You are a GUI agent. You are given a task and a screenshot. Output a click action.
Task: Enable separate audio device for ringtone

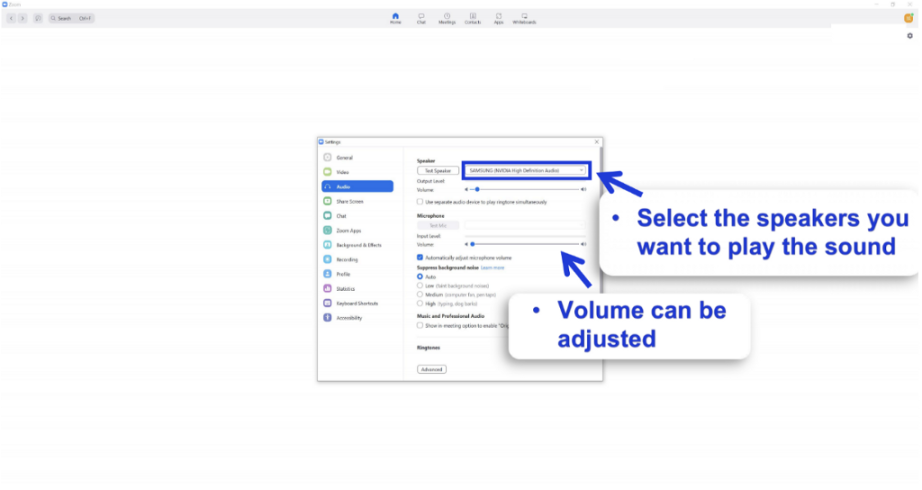420,202
